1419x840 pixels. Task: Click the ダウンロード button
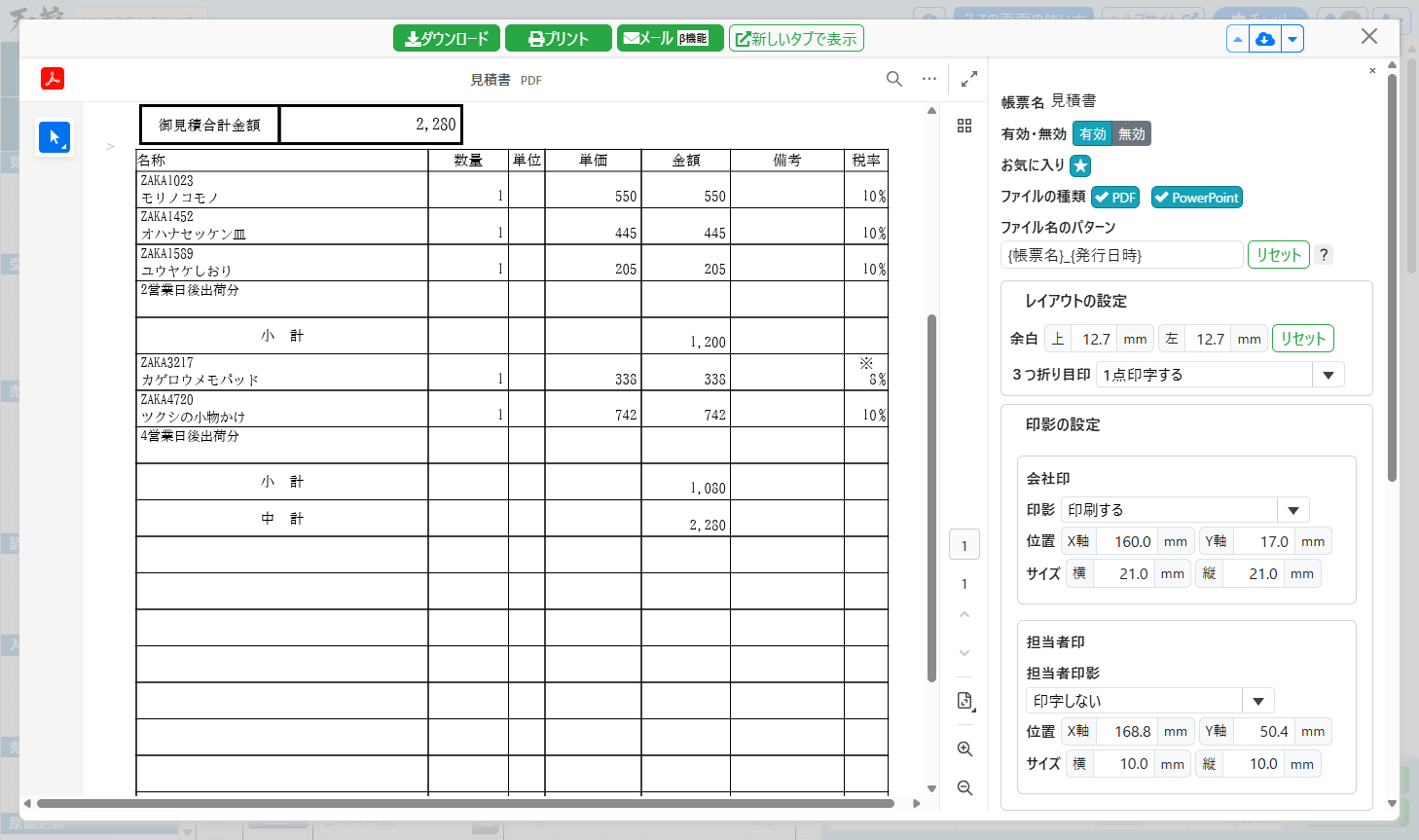tap(447, 39)
